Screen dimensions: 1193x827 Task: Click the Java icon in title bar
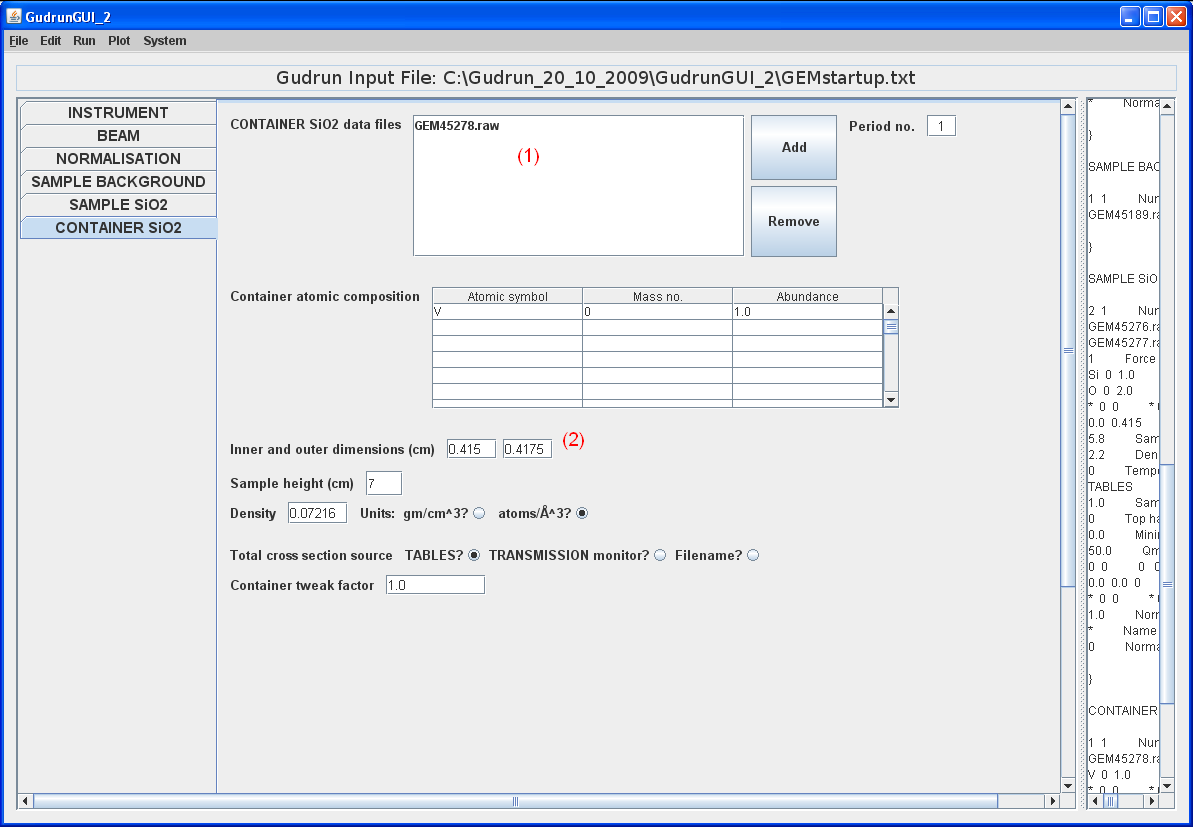(14, 16)
